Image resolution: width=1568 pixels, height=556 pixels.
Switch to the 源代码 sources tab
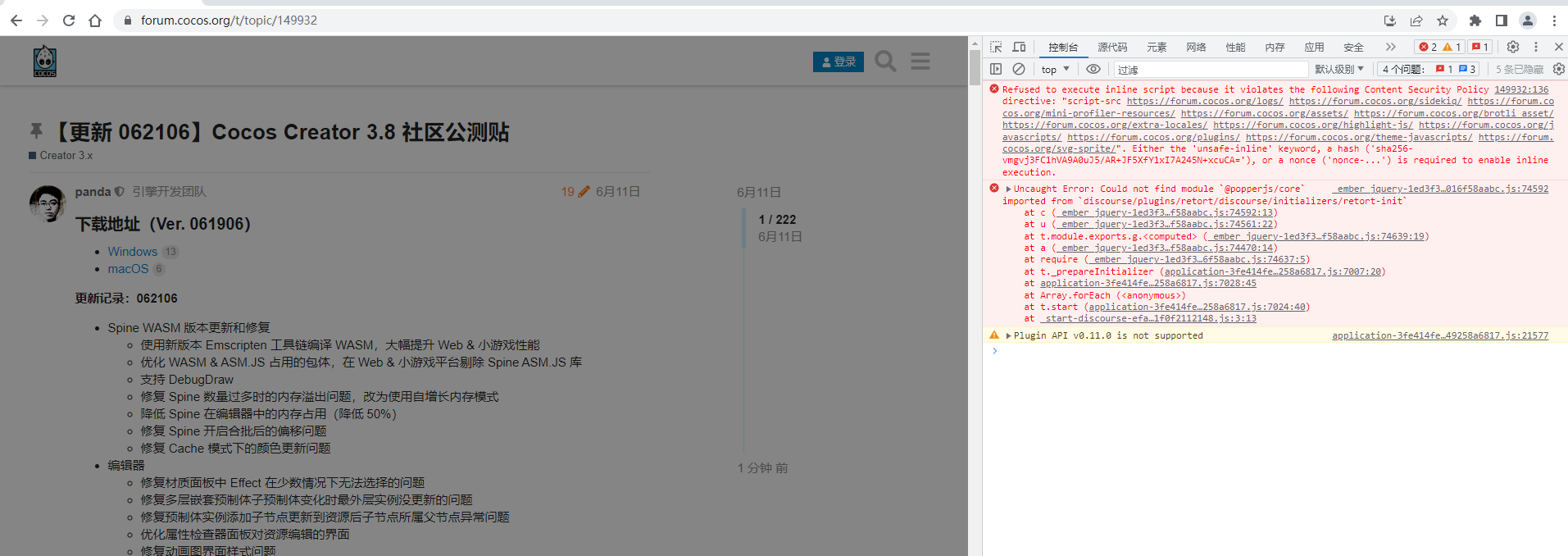tap(1112, 48)
